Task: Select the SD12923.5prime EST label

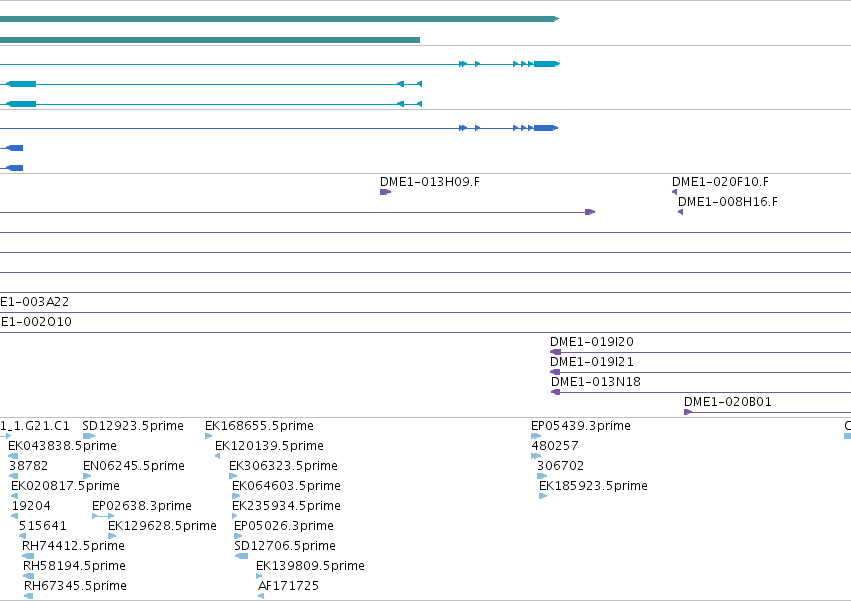Action: click(133, 426)
